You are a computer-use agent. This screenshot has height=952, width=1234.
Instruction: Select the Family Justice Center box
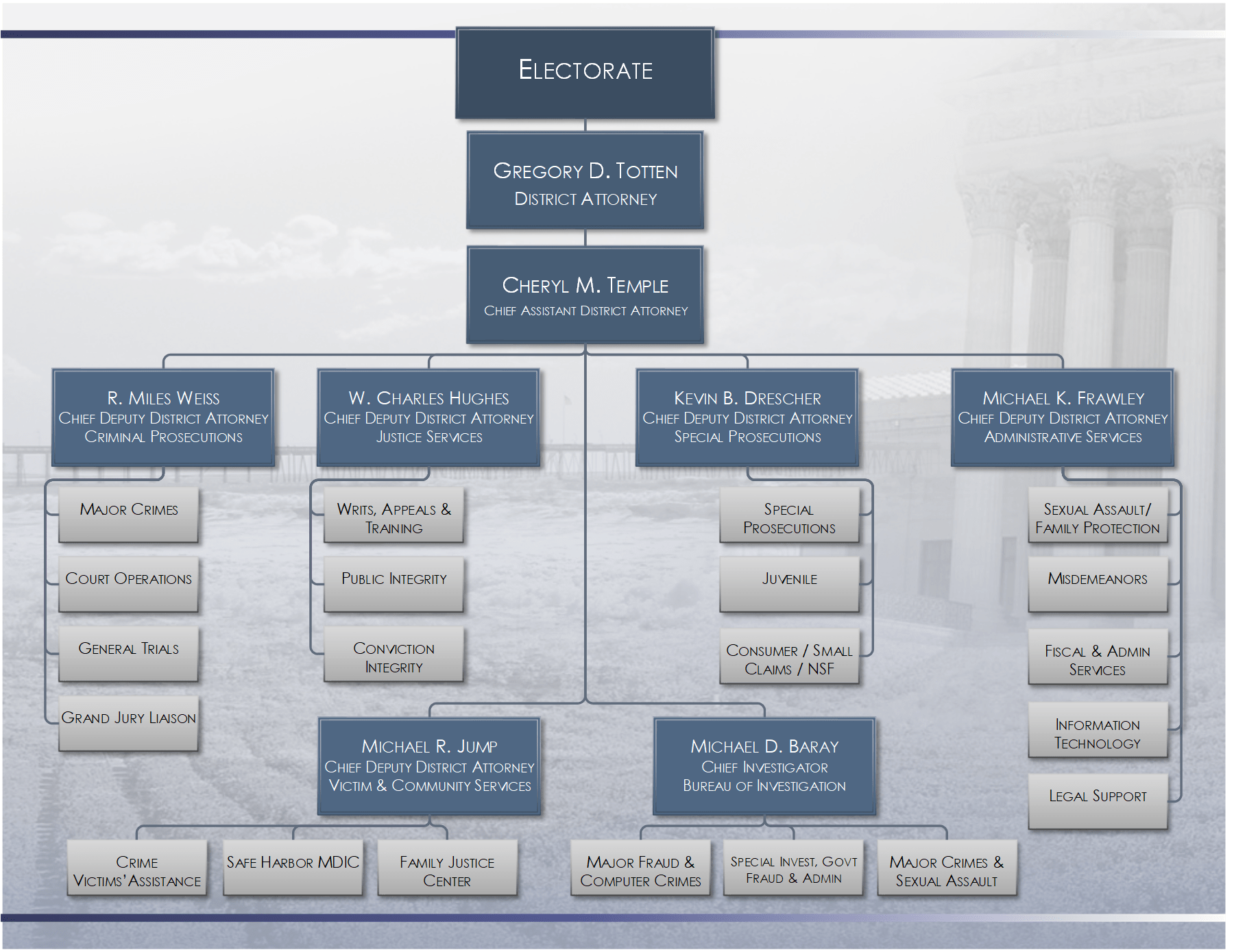tap(447, 868)
